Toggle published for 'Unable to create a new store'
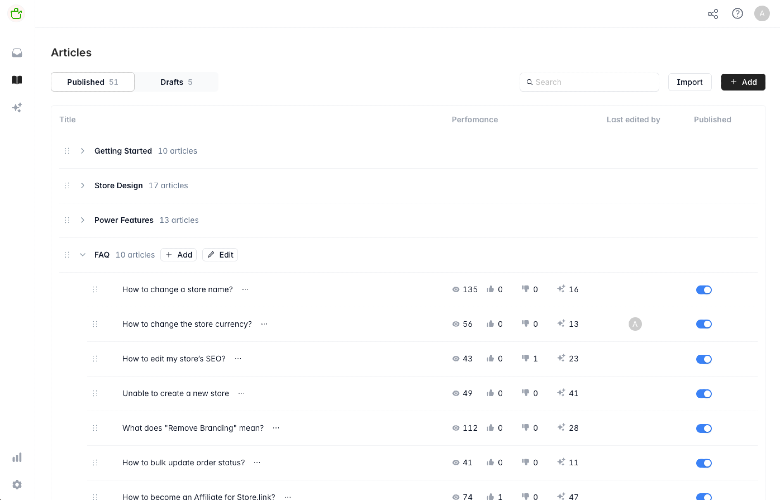Viewport: 780px width, 500px height. click(x=704, y=394)
